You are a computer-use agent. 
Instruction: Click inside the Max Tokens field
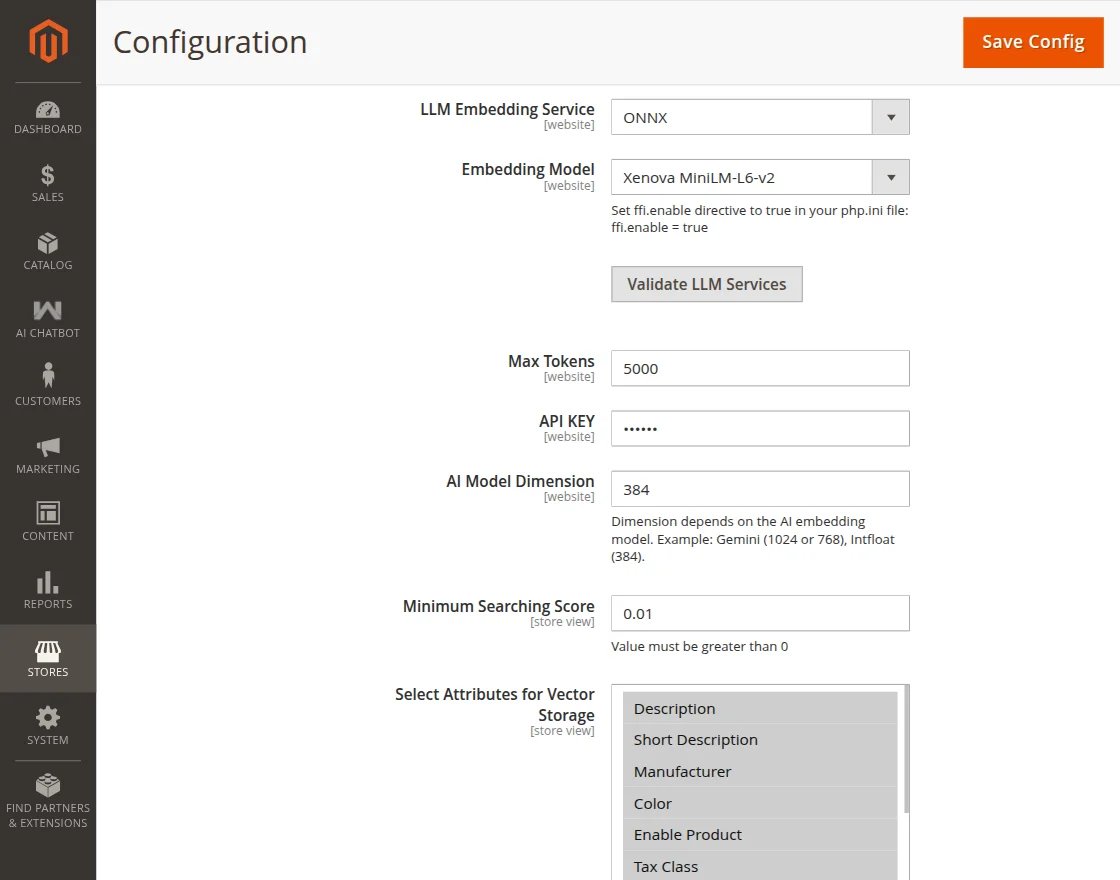760,368
